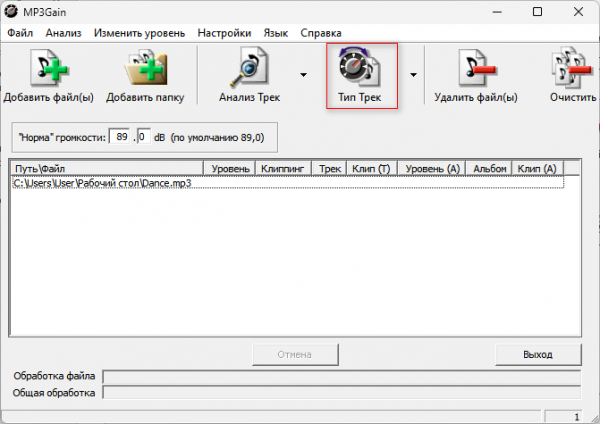Focus the 89 target volume field

[119, 137]
